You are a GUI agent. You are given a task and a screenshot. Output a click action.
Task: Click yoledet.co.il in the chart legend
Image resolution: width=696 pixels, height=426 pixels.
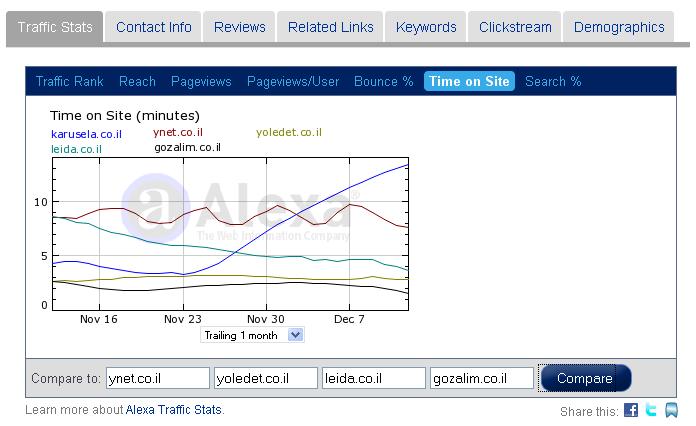(x=289, y=132)
